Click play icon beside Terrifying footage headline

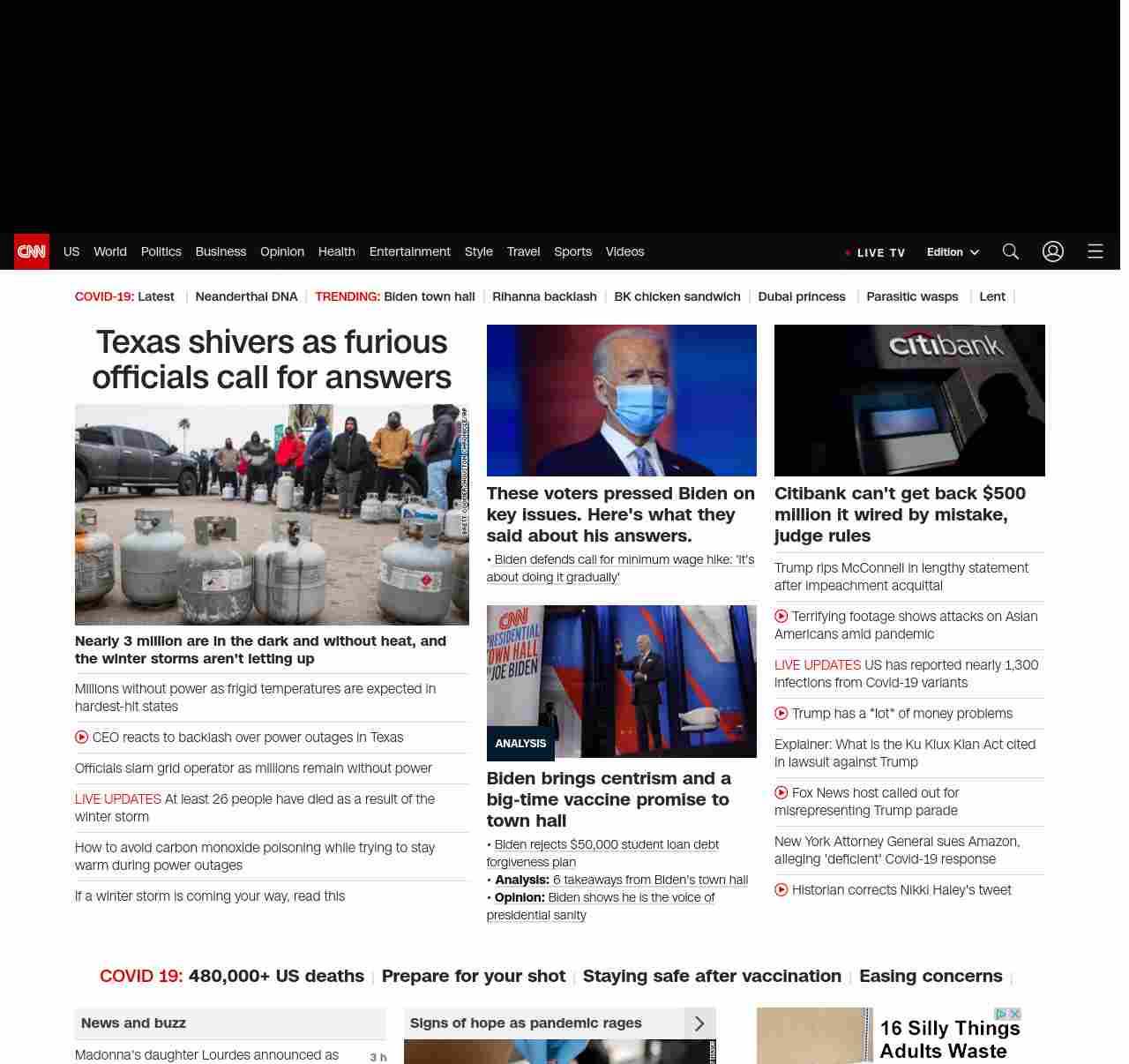click(x=781, y=617)
